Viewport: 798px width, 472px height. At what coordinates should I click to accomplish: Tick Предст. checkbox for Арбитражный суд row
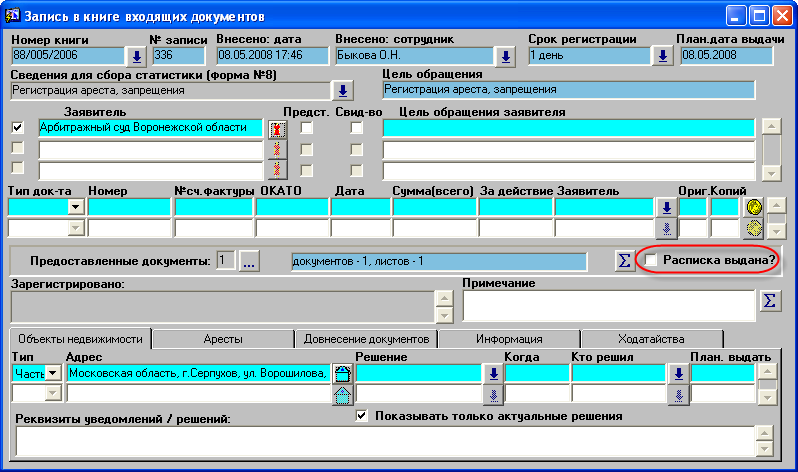pyautogui.click(x=306, y=128)
